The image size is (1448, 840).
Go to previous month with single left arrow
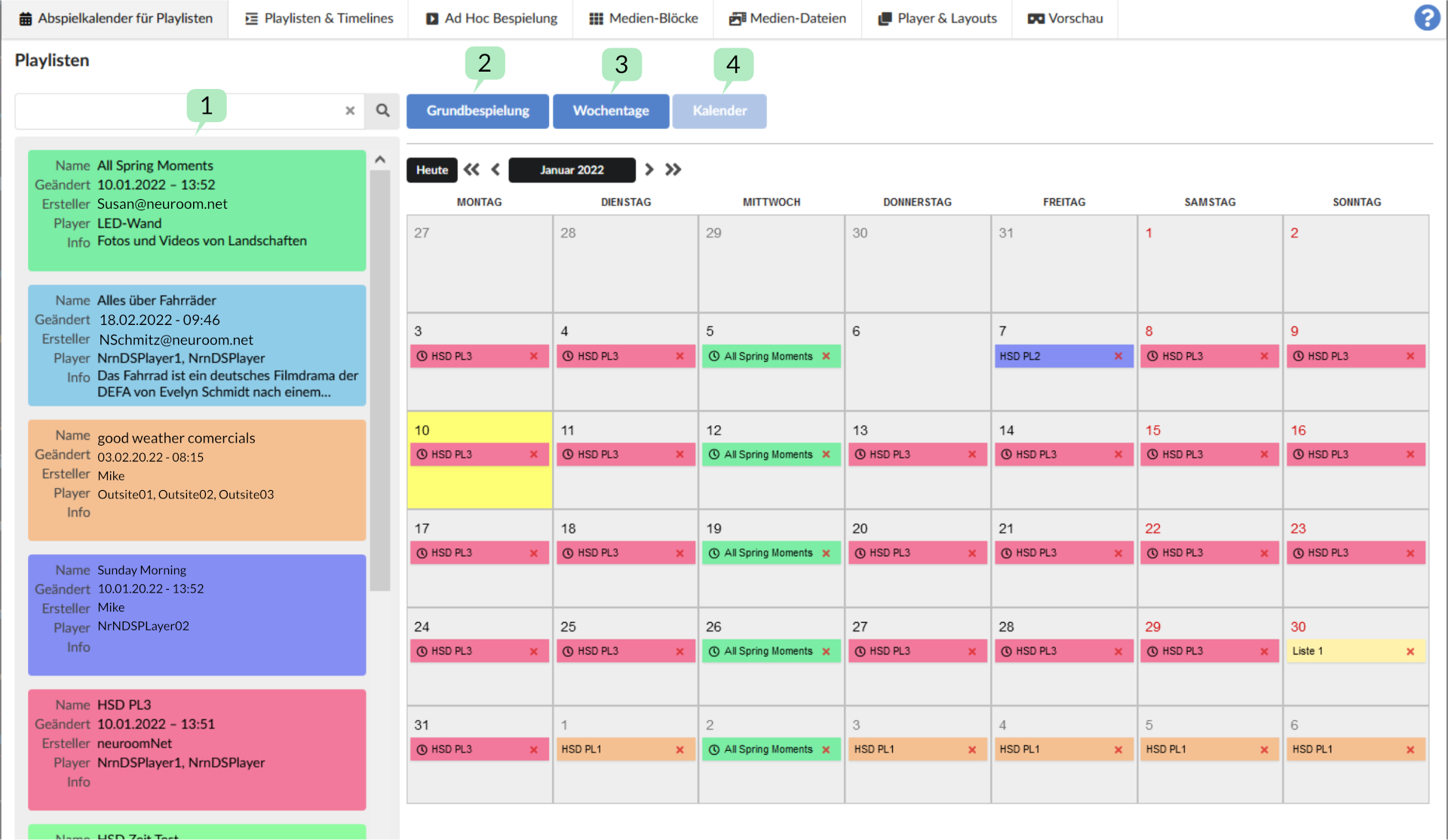496,170
